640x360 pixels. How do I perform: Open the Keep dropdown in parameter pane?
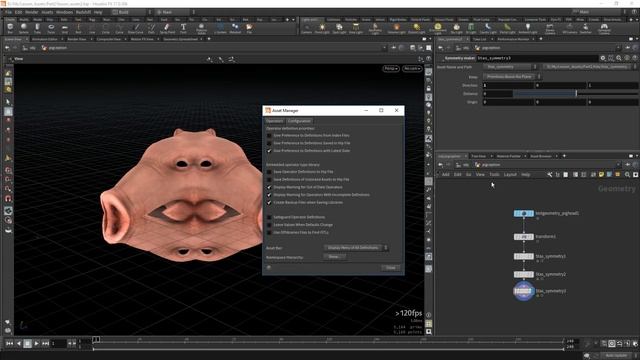(x=512, y=77)
